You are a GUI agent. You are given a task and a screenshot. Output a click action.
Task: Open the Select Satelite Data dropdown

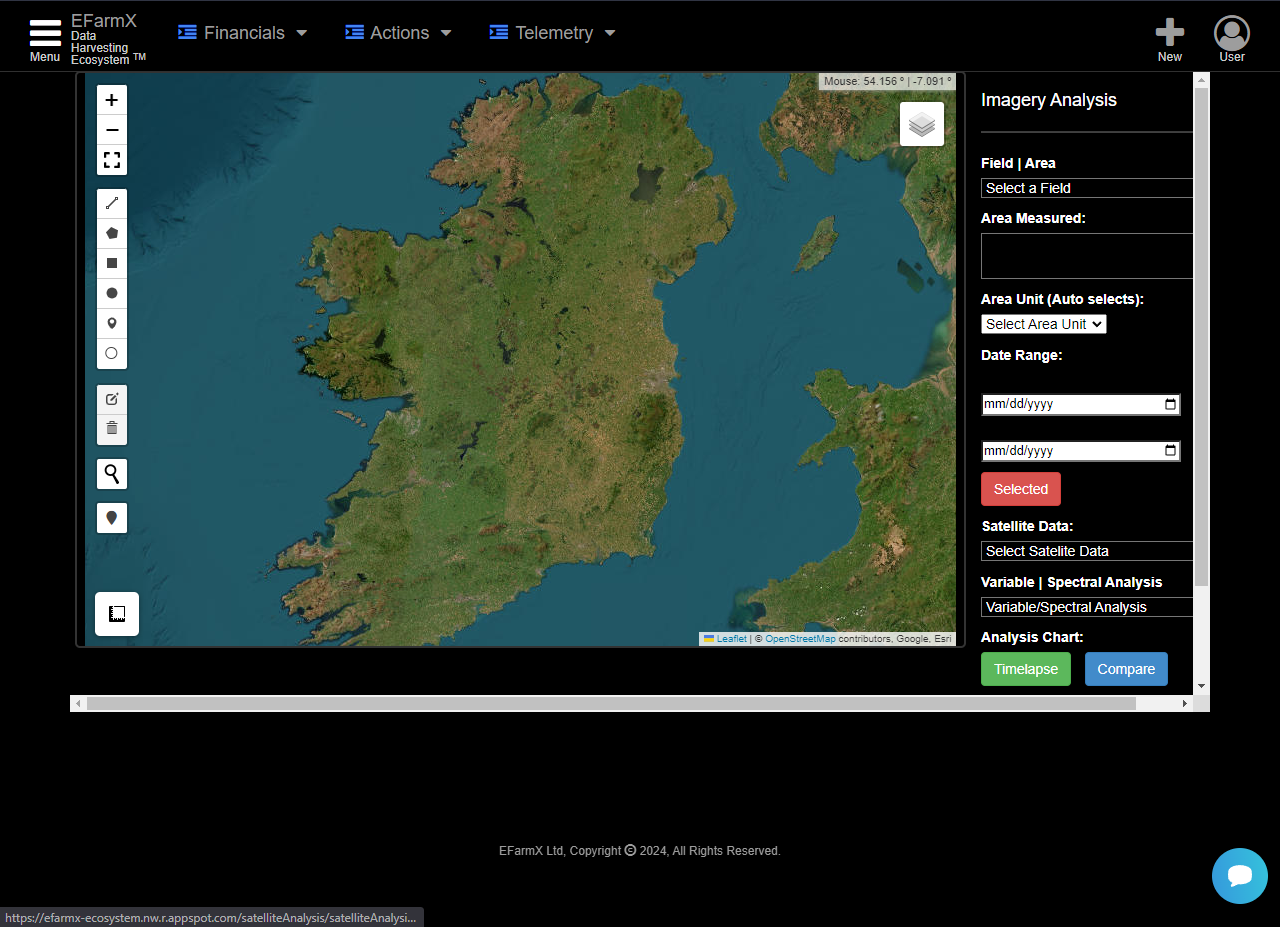point(1086,551)
